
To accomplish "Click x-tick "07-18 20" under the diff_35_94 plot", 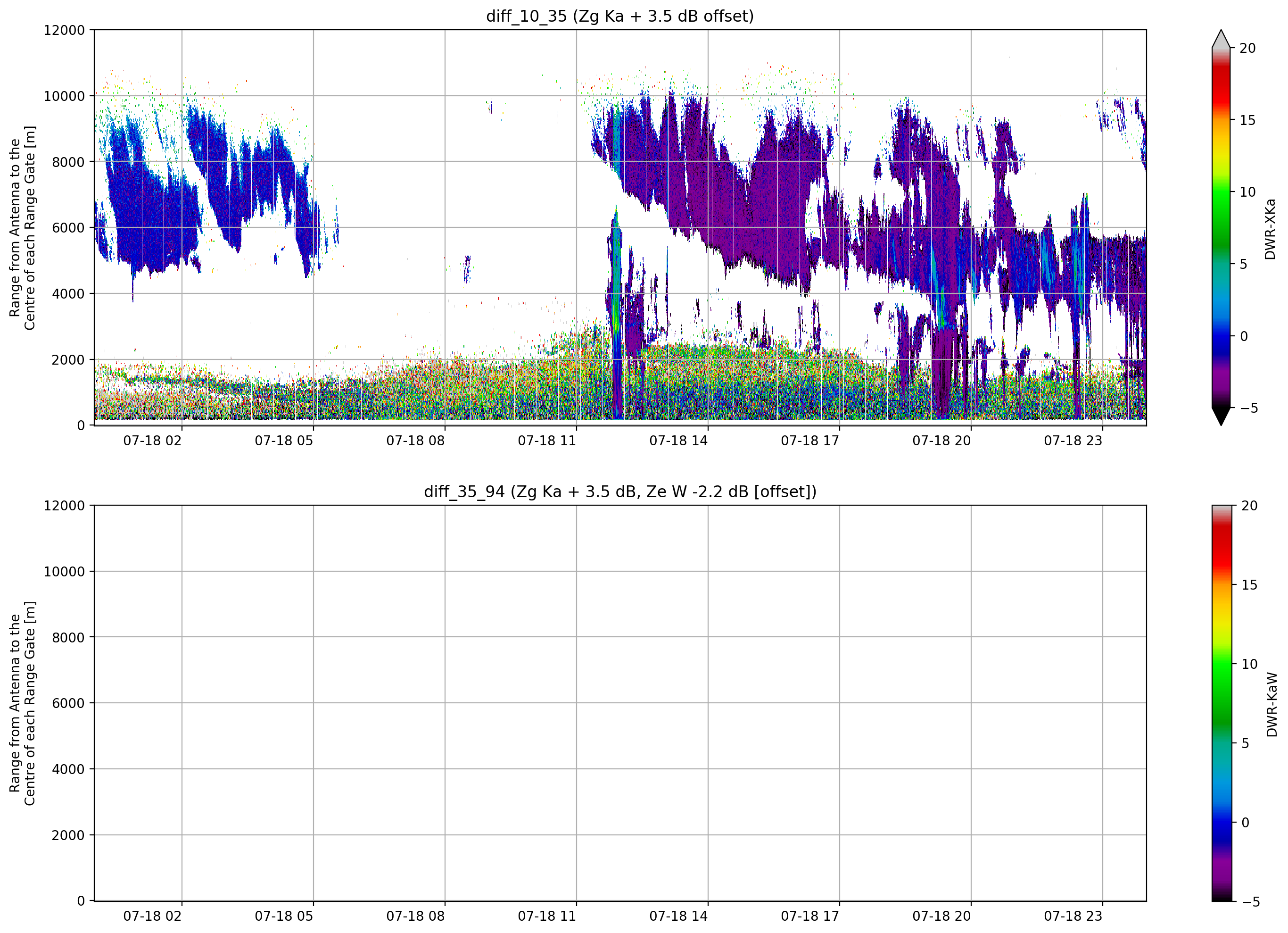I will pyautogui.click(x=941, y=916).
